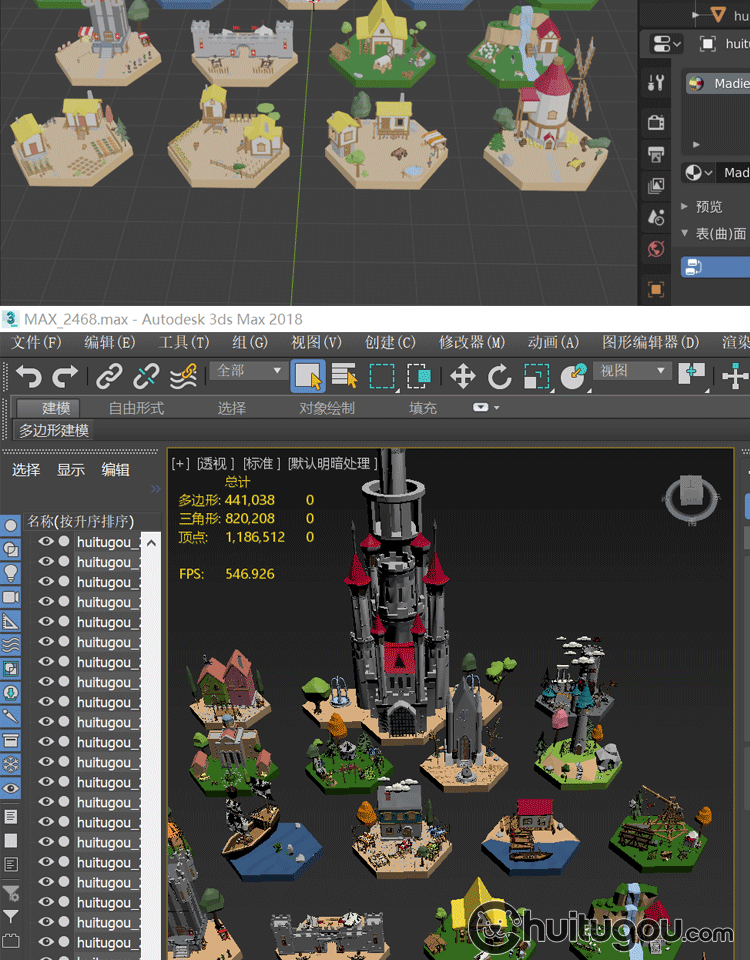Open the 全部 selection filter dropdown

click(250, 371)
